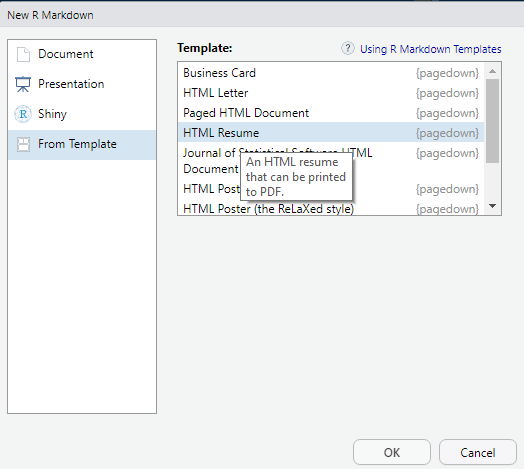
Task: Select the HTML Letter template
Action: (331, 93)
